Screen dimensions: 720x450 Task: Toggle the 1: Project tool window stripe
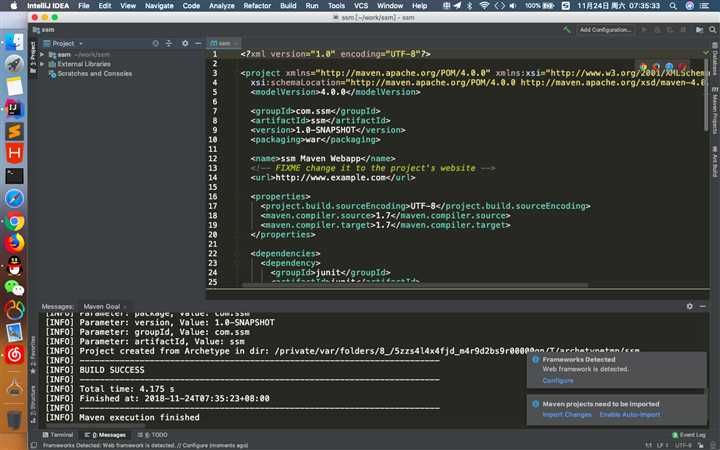33,57
